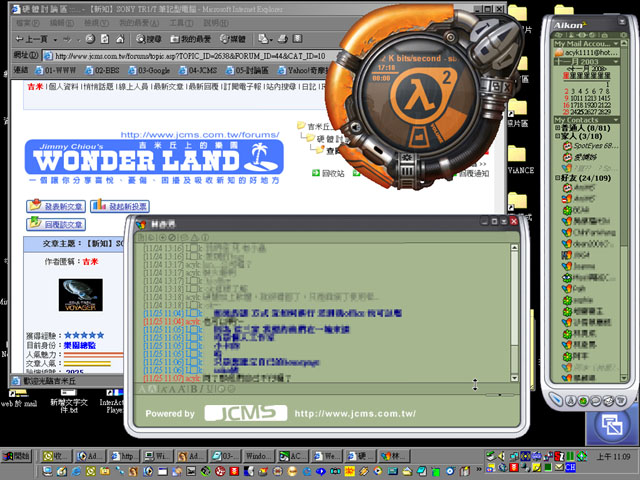Open the Tools (工具) menu in IE
640x480 pixels.
pyautogui.click(x=181, y=23)
